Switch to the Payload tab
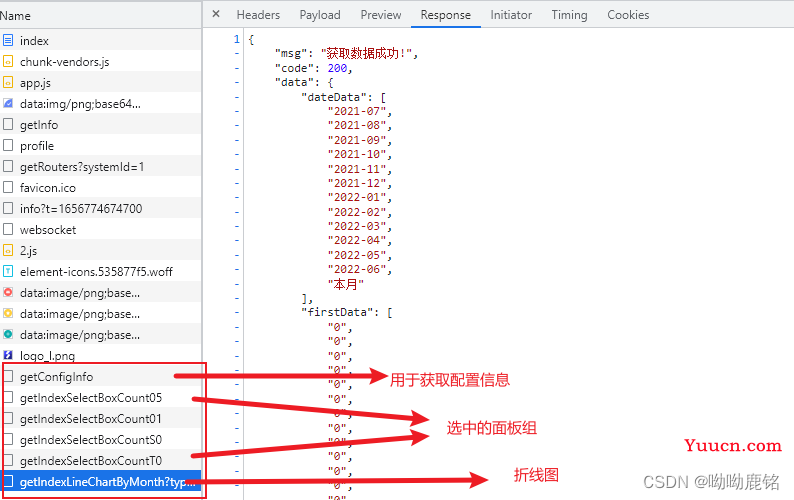 pos(320,15)
